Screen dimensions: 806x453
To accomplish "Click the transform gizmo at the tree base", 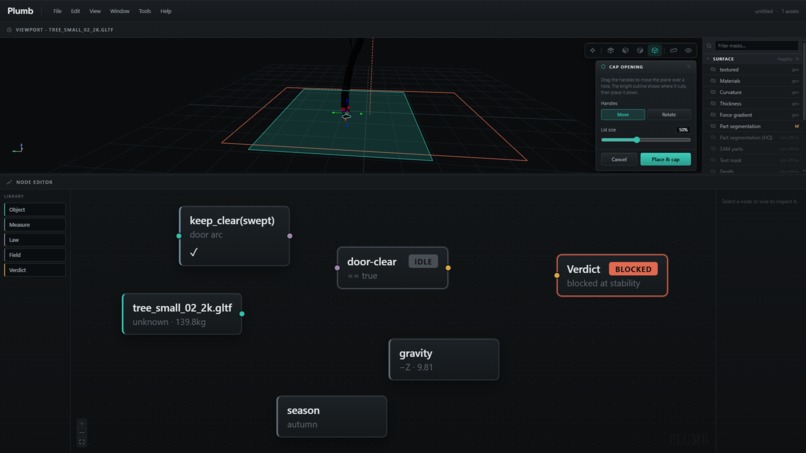I will tap(347, 113).
